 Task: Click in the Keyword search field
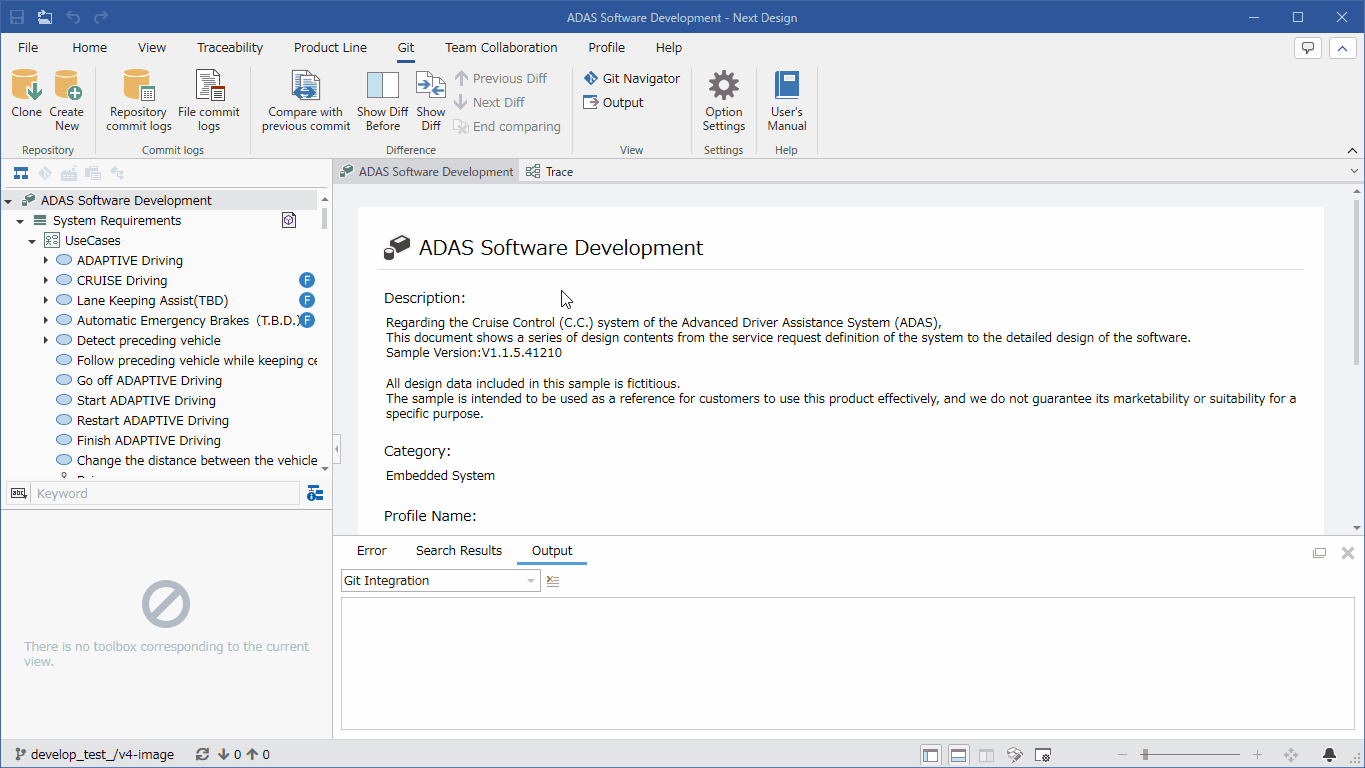pyautogui.click(x=165, y=493)
